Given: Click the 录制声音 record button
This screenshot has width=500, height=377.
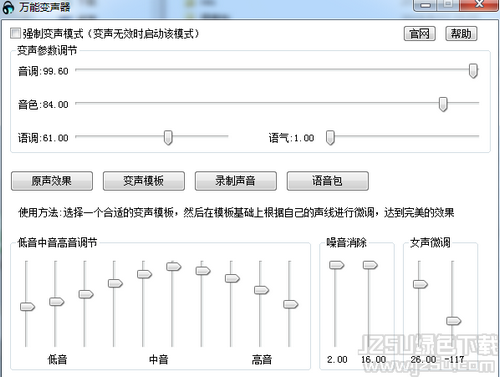Looking at the screenshot, I should click(x=236, y=181).
